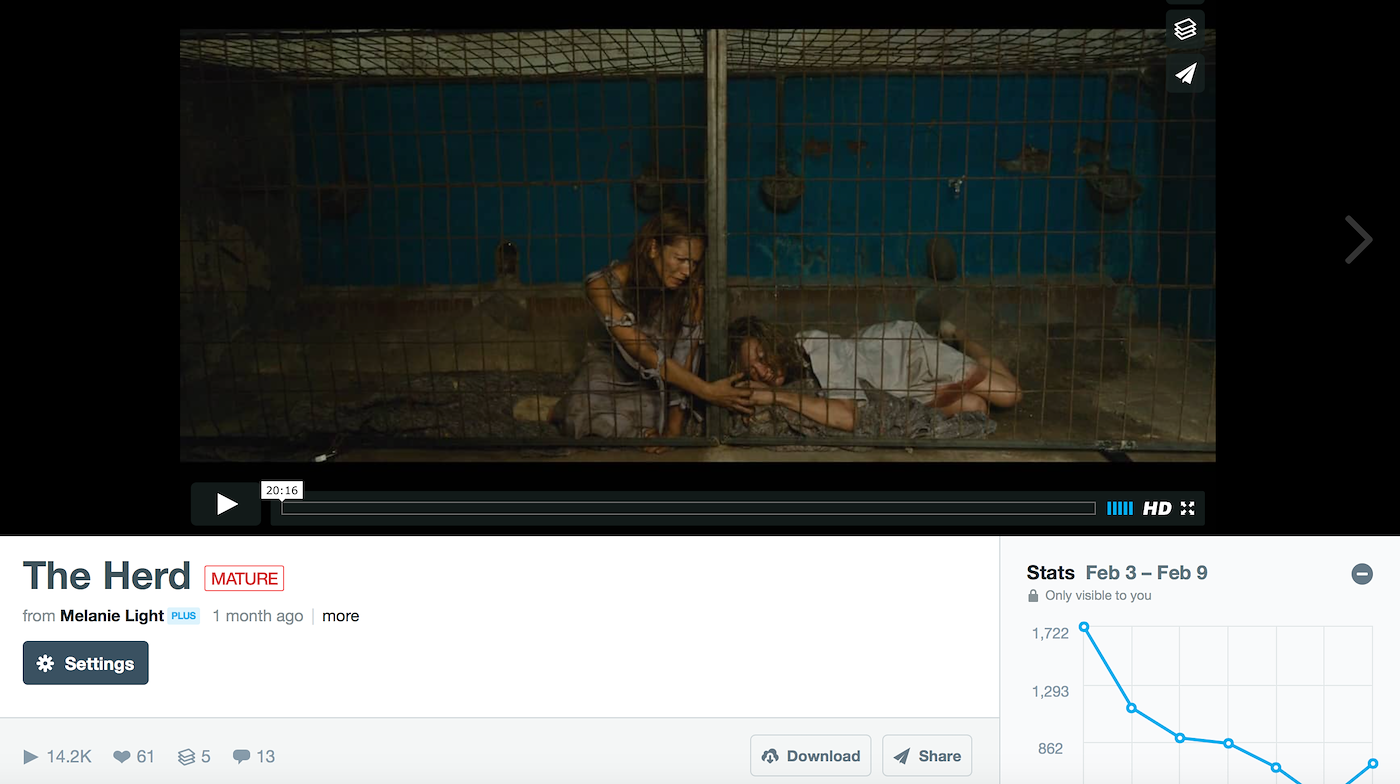
Task: Download the video
Action: click(x=811, y=756)
